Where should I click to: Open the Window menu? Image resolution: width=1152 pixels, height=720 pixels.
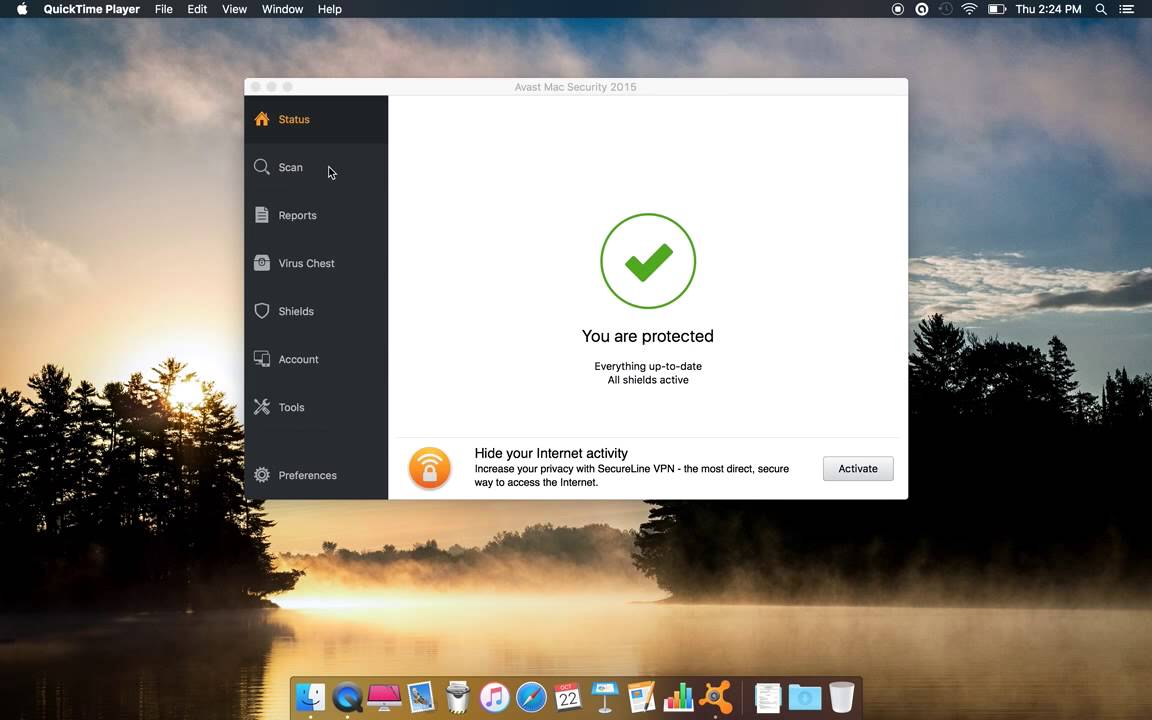(282, 9)
